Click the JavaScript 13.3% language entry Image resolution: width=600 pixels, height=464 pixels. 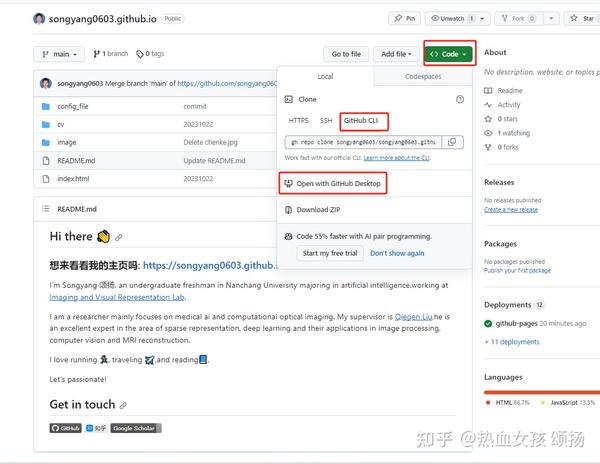(567, 402)
